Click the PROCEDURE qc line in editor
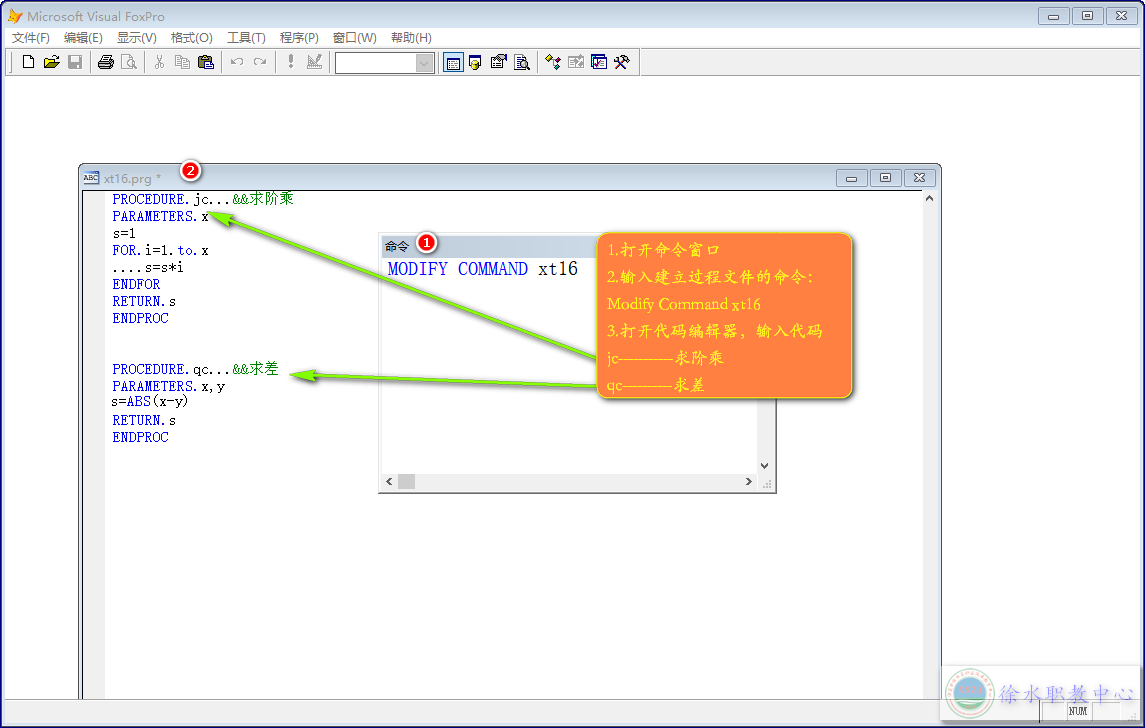 point(196,369)
